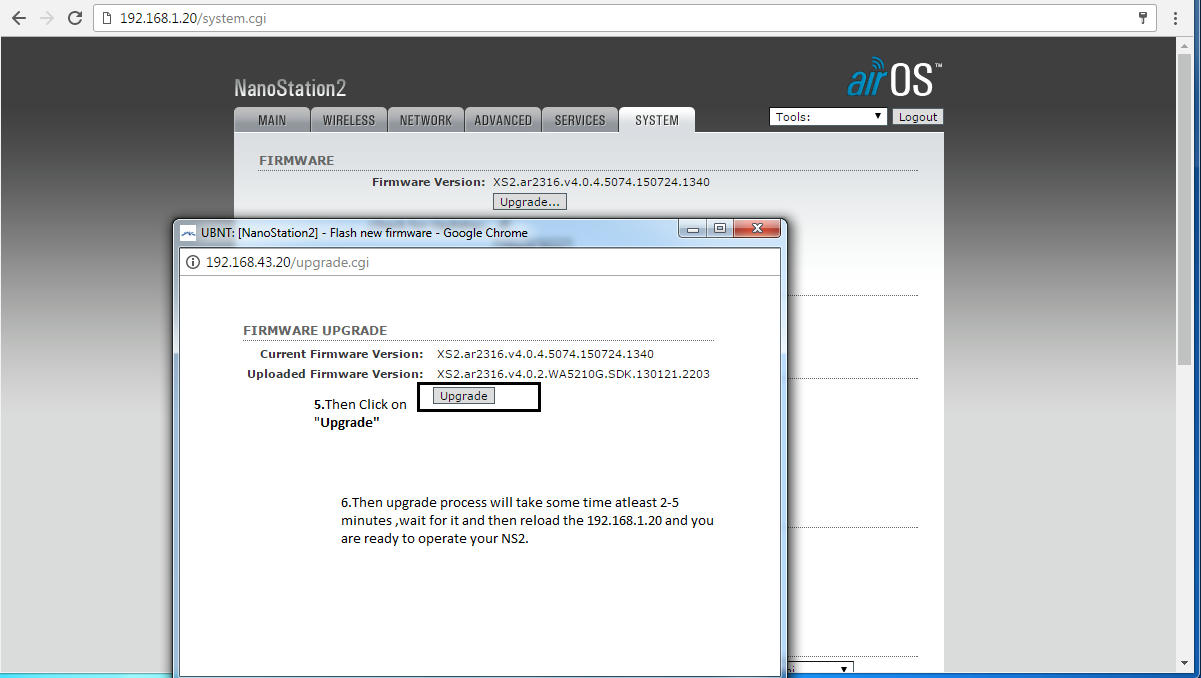This screenshot has width=1201, height=678.
Task: Open the Chrome three-dot menu
Action: (x=1176, y=18)
